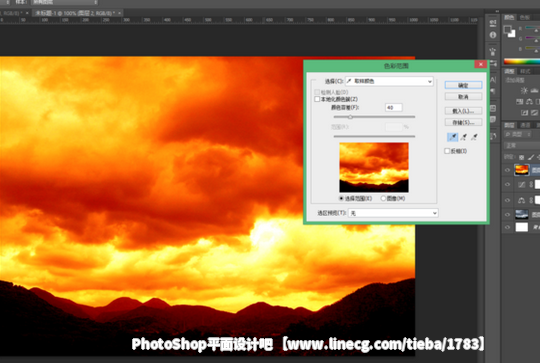Hide the Color Balance adjustment layer eye
Screen dimensions: 540x363
coord(507,200)
